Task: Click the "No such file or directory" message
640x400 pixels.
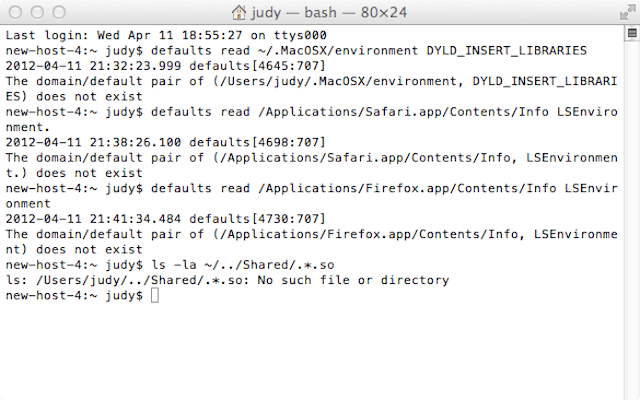Action: (x=353, y=280)
